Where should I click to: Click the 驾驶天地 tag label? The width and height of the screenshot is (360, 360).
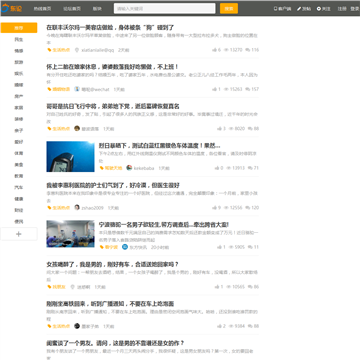(x=114, y=168)
